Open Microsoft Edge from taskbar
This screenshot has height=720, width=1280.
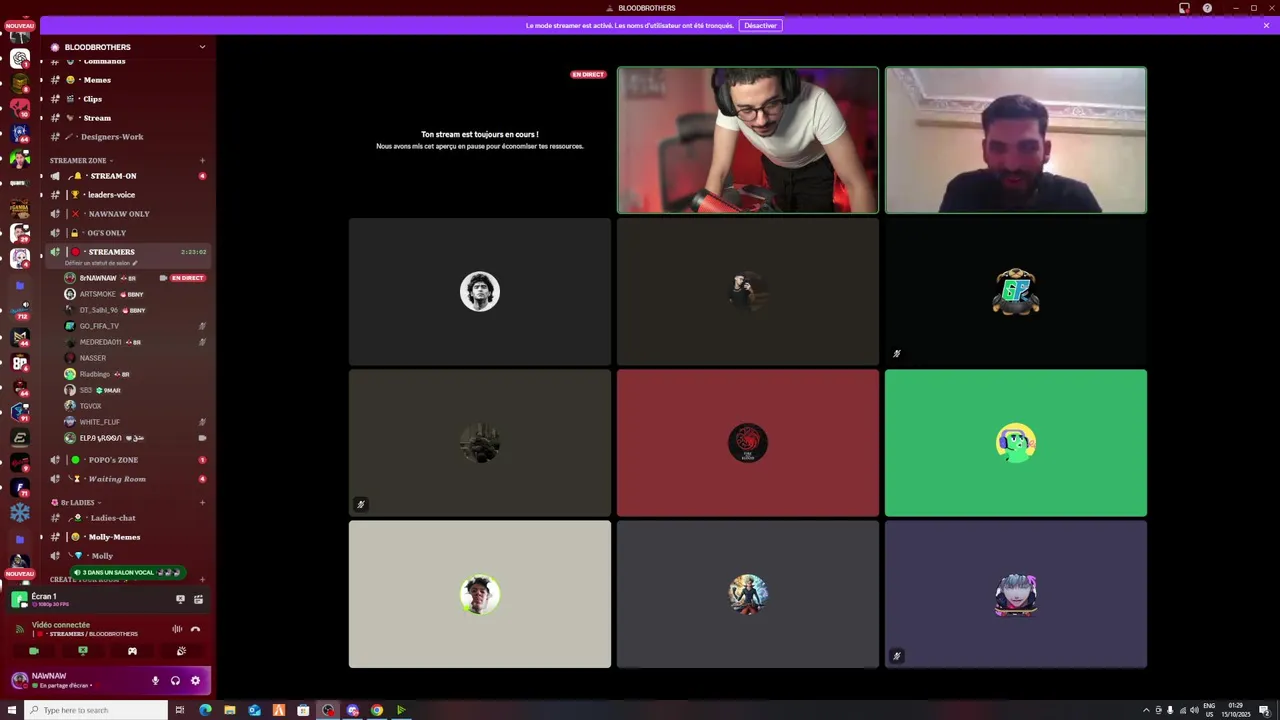click(205, 710)
